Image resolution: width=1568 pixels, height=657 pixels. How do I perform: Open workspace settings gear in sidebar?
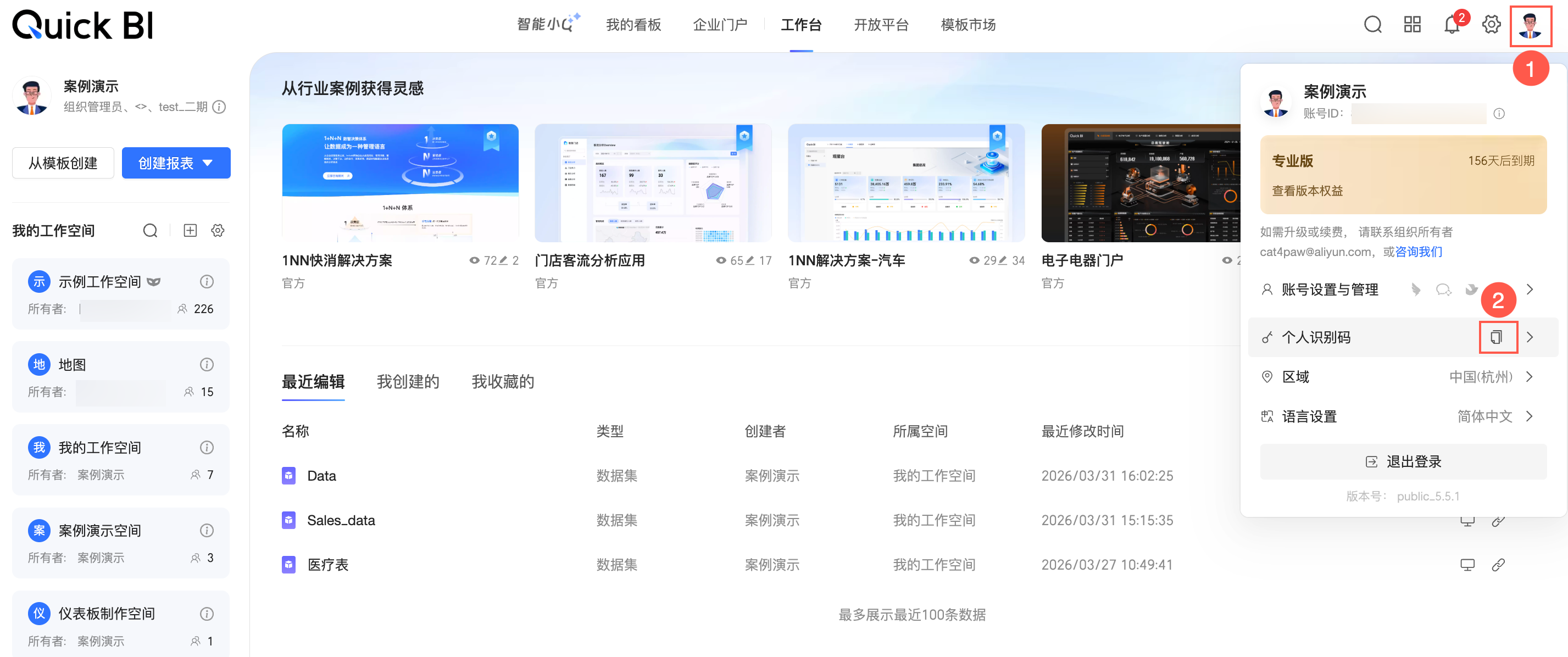(218, 231)
